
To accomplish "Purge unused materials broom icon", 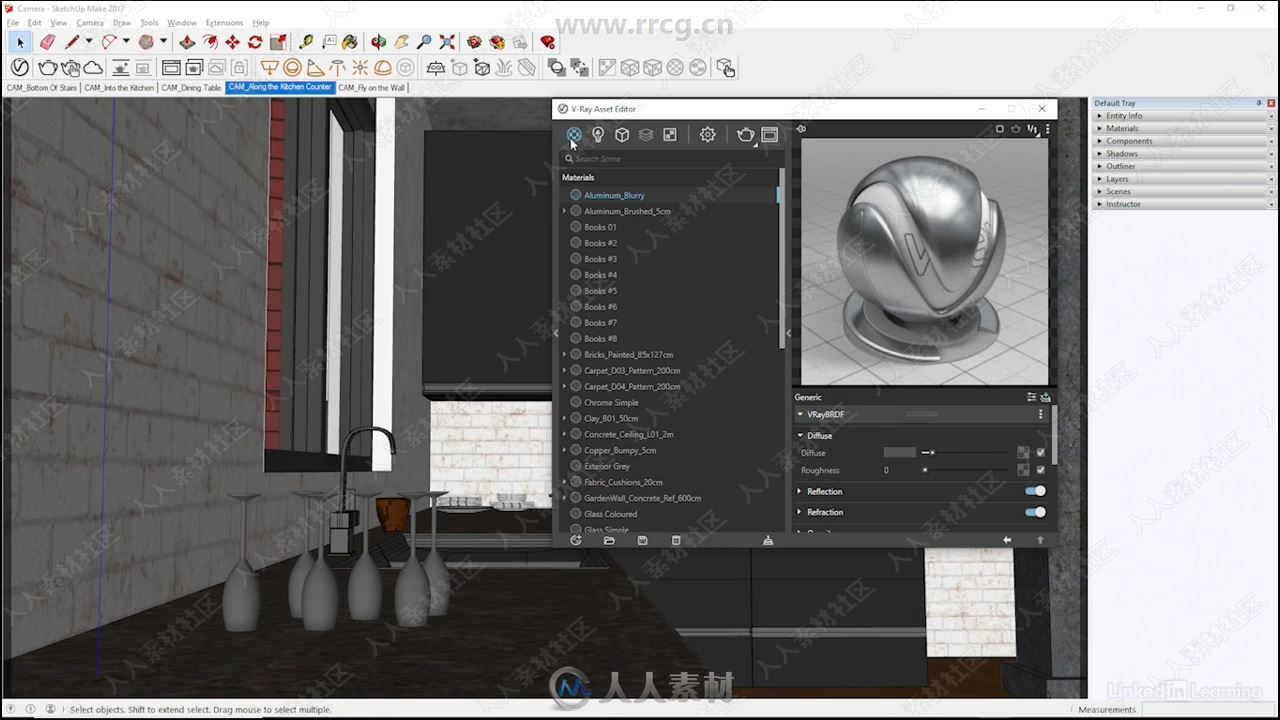I will [768, 540].
